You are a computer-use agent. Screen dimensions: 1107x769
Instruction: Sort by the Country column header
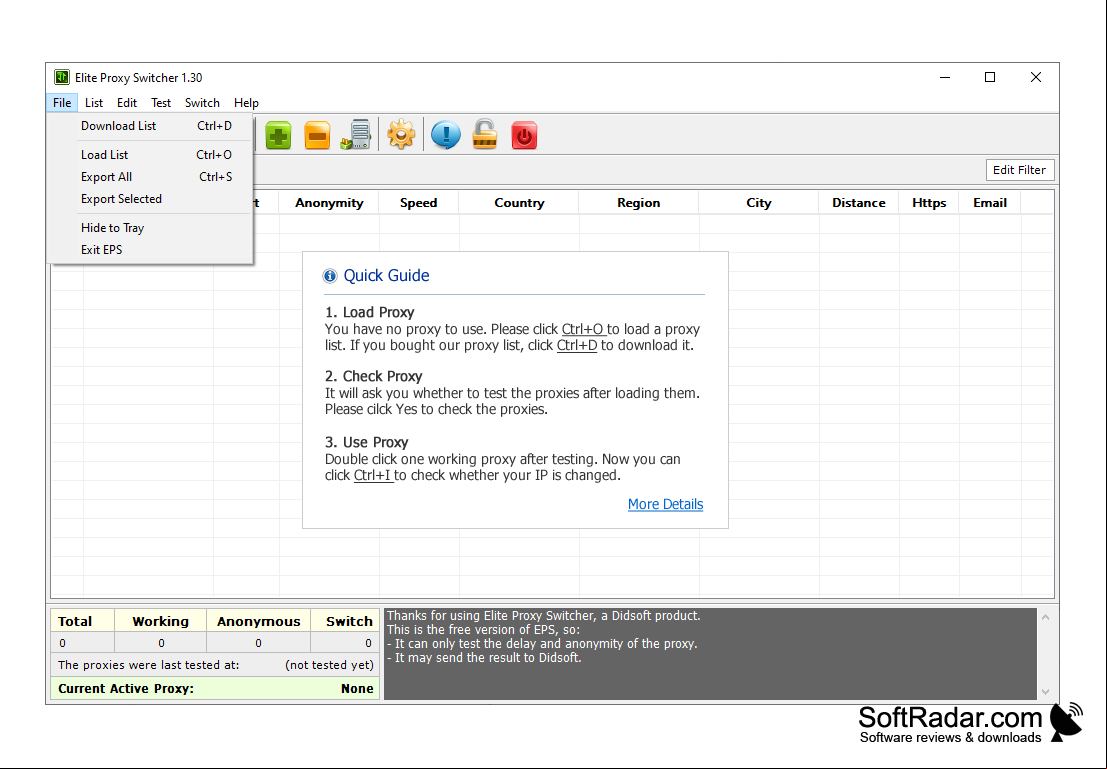coord(519,203)
